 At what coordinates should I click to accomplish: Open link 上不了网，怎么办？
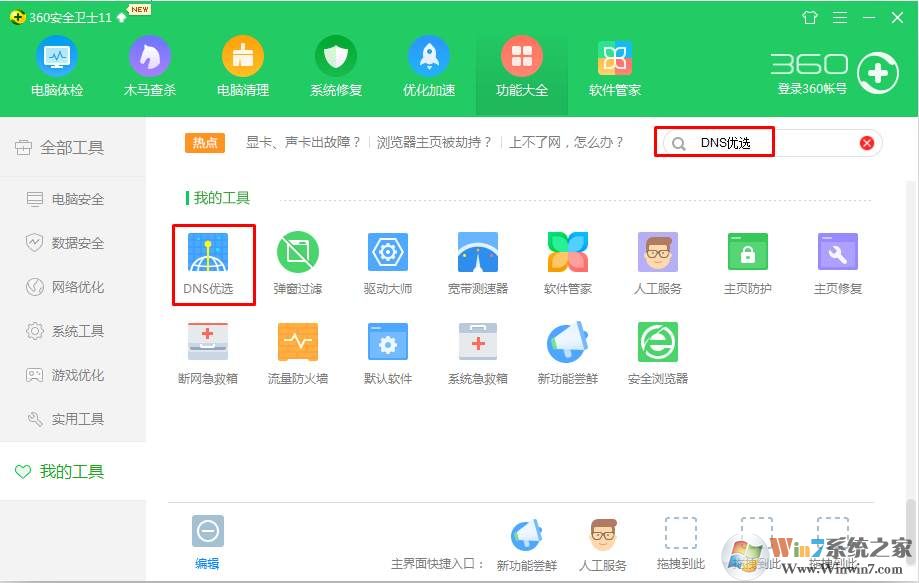[566, 142]
